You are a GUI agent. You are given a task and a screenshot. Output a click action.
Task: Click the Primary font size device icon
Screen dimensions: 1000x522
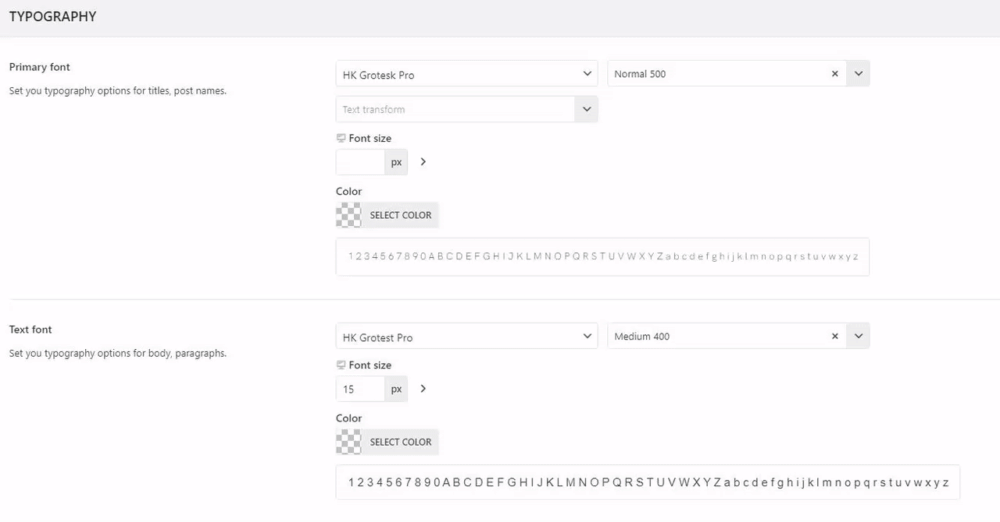click(341, 138)
